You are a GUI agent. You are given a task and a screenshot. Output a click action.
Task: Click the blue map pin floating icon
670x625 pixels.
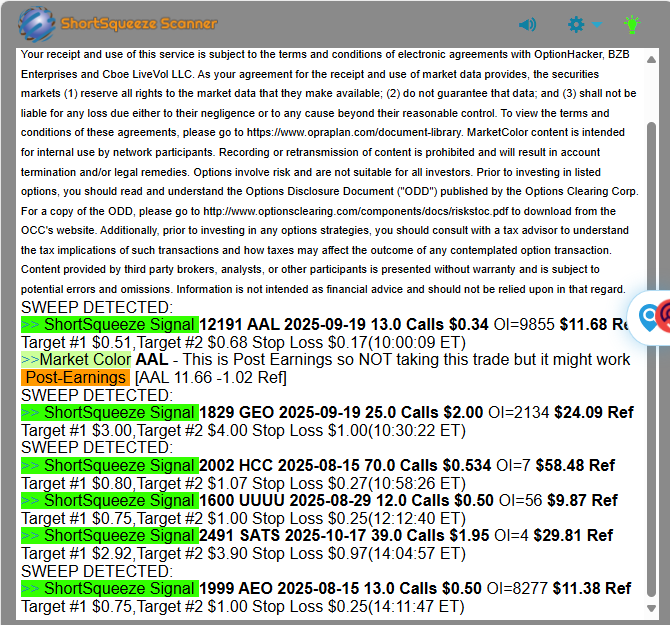(x=648, y=316)
